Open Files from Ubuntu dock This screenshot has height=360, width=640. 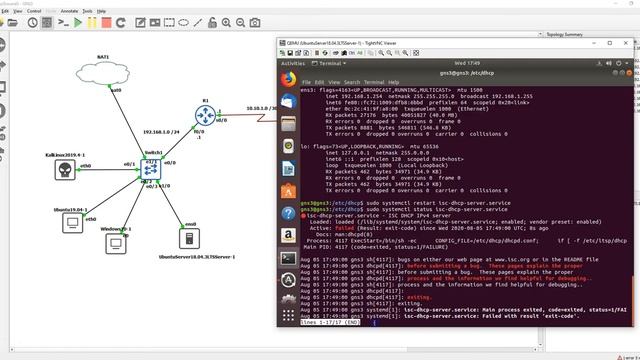288,124
